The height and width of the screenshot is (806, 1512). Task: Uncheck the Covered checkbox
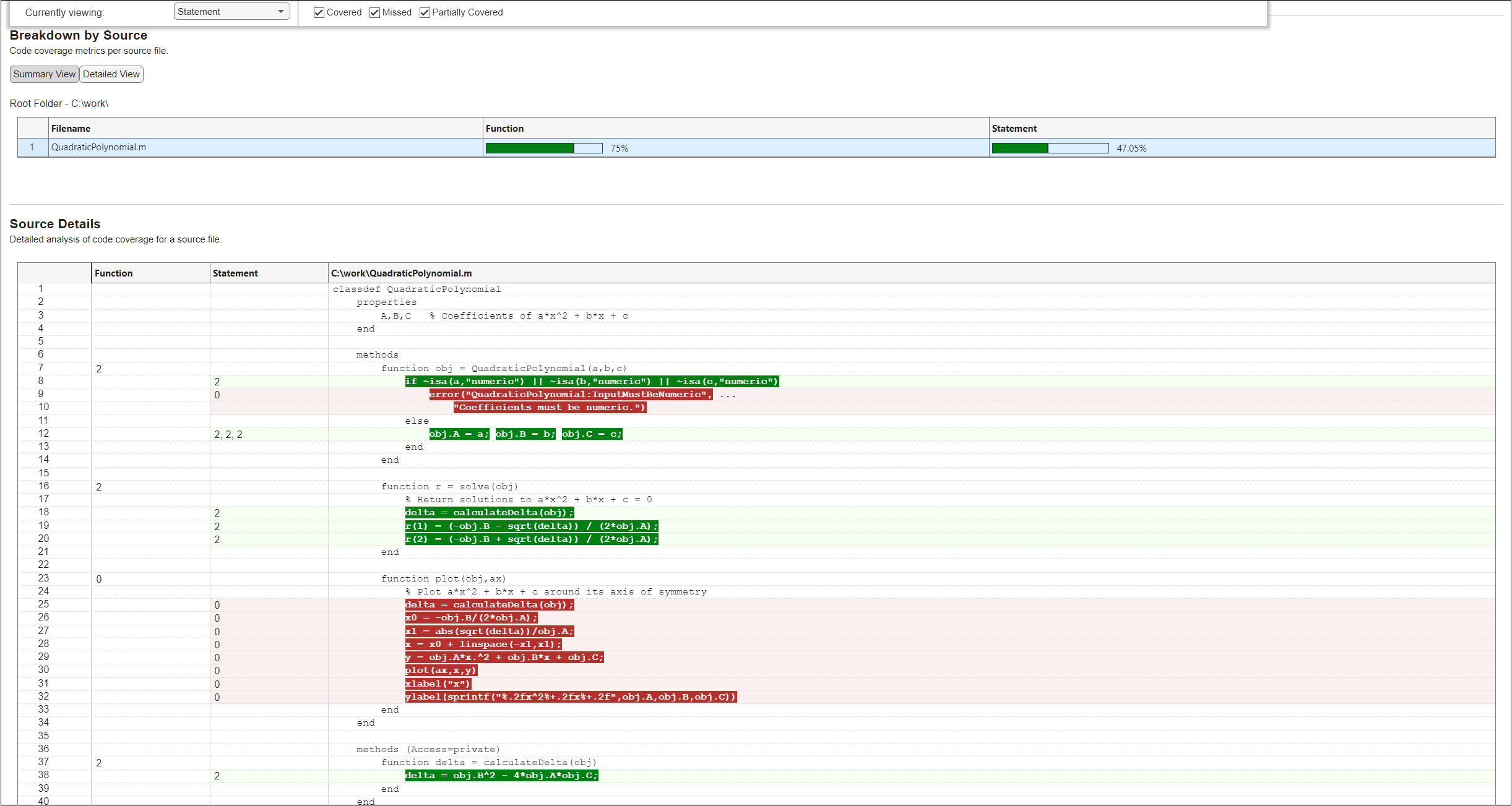click(x=319, y=12)
